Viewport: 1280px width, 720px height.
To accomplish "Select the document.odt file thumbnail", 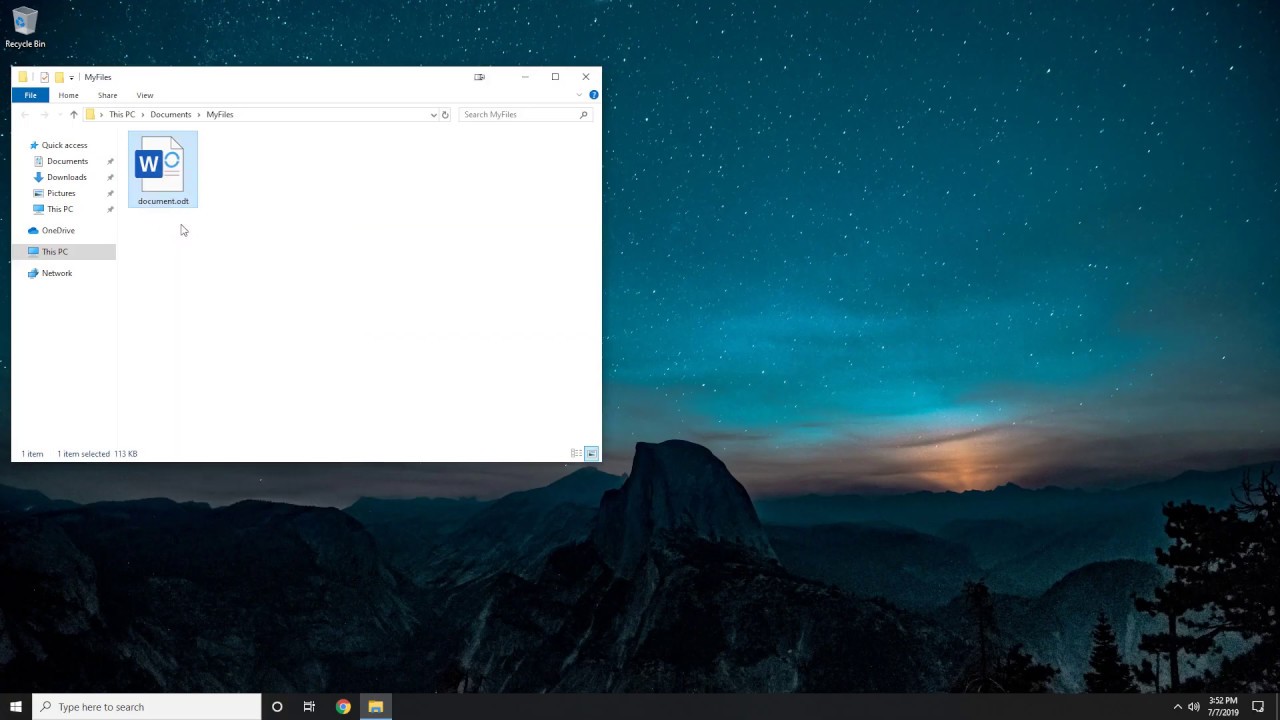I will click(163, 170).
